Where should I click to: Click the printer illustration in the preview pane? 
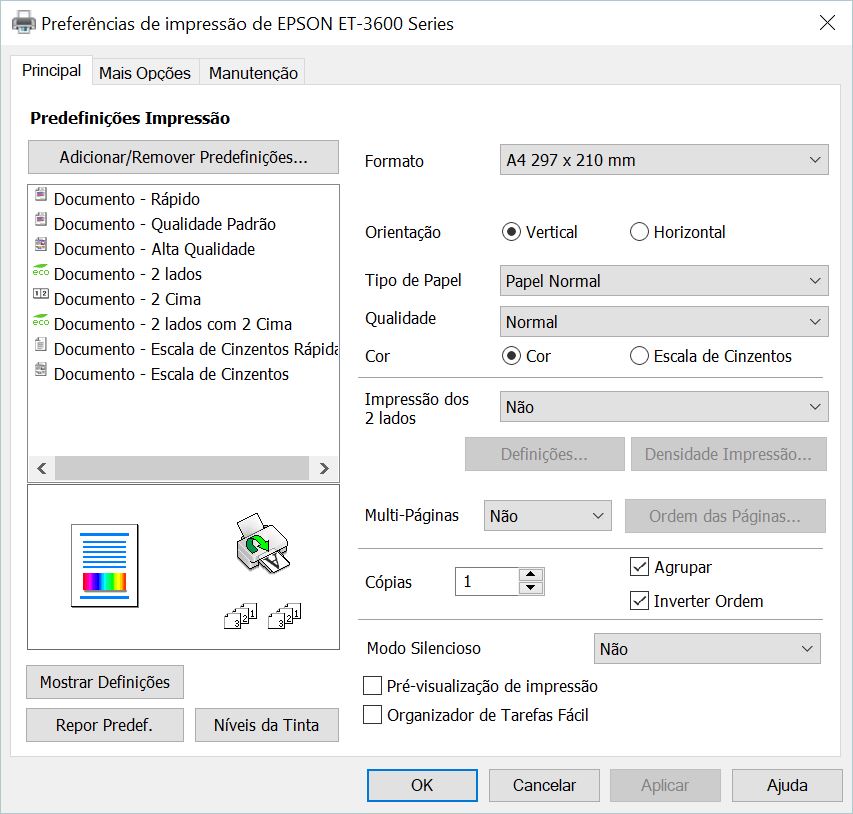click(x=263, y=542)
